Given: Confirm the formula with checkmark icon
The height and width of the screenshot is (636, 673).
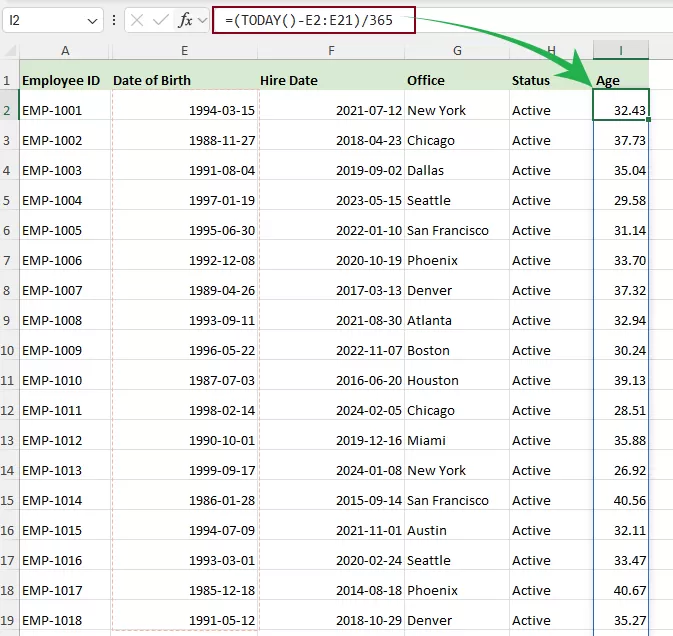Looking at the screenshot, I should tap(161, 20).
